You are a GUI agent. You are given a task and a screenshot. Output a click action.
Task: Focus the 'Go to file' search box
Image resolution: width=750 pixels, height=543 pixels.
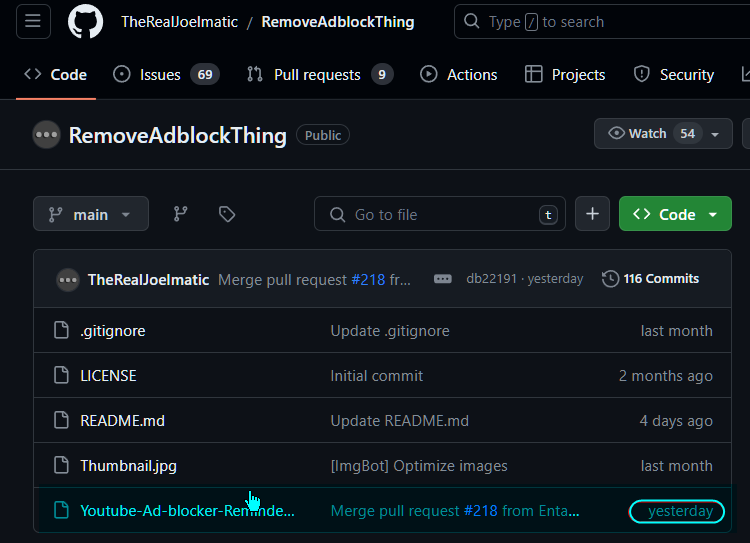point(440,214)
